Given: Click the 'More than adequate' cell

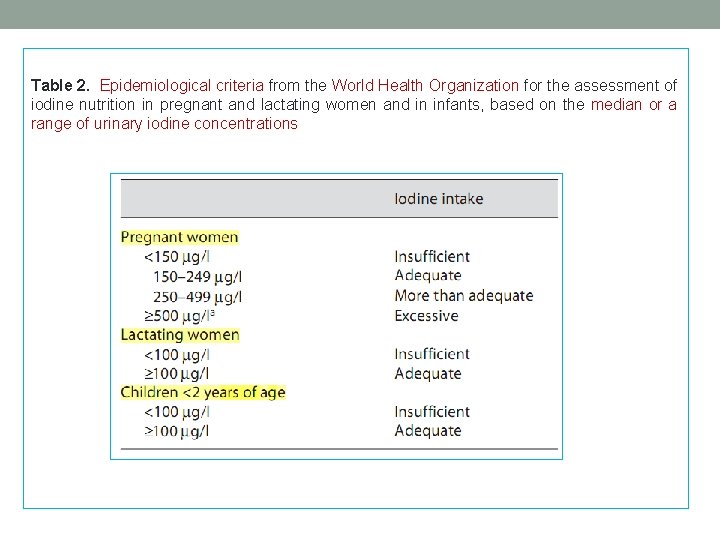Looking at the screenshot, I should 464,296.
